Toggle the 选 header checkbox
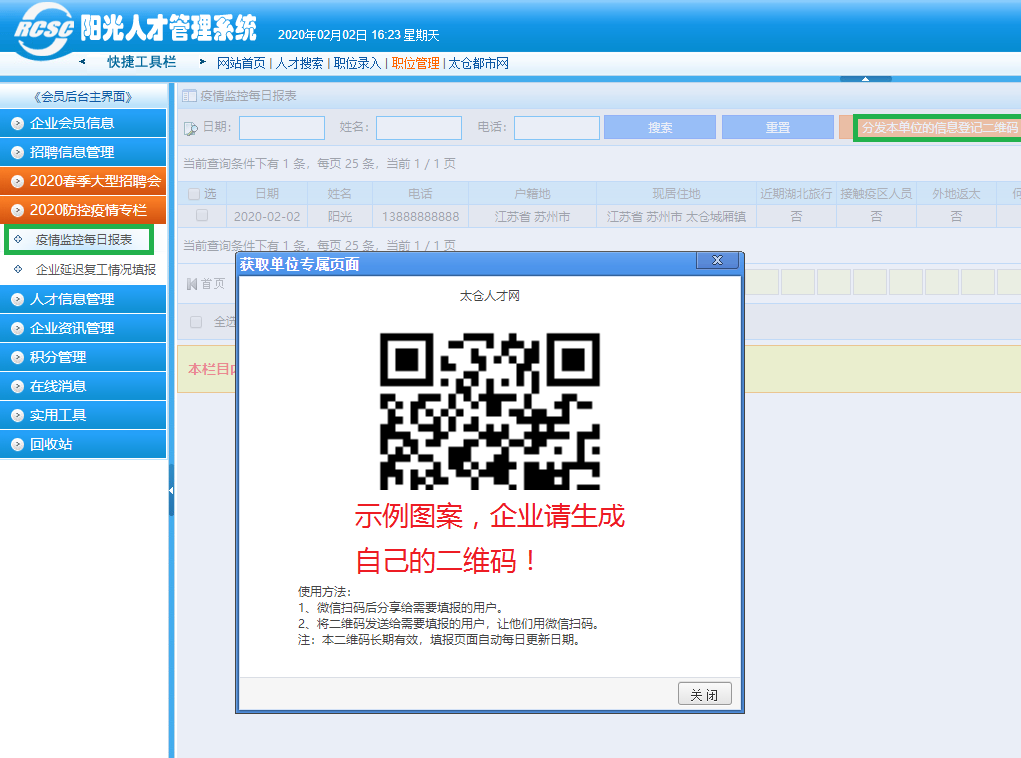Viewport: 1021px width, 758px height. (194, 194)
